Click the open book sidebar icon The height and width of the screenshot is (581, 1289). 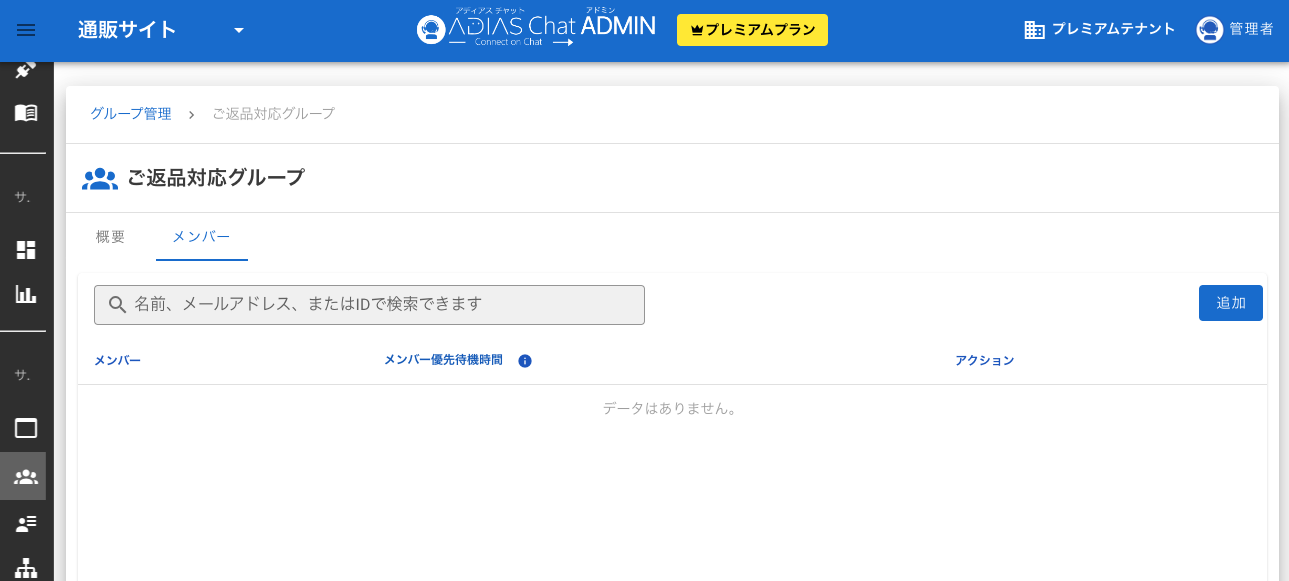[x=26, y=113]
